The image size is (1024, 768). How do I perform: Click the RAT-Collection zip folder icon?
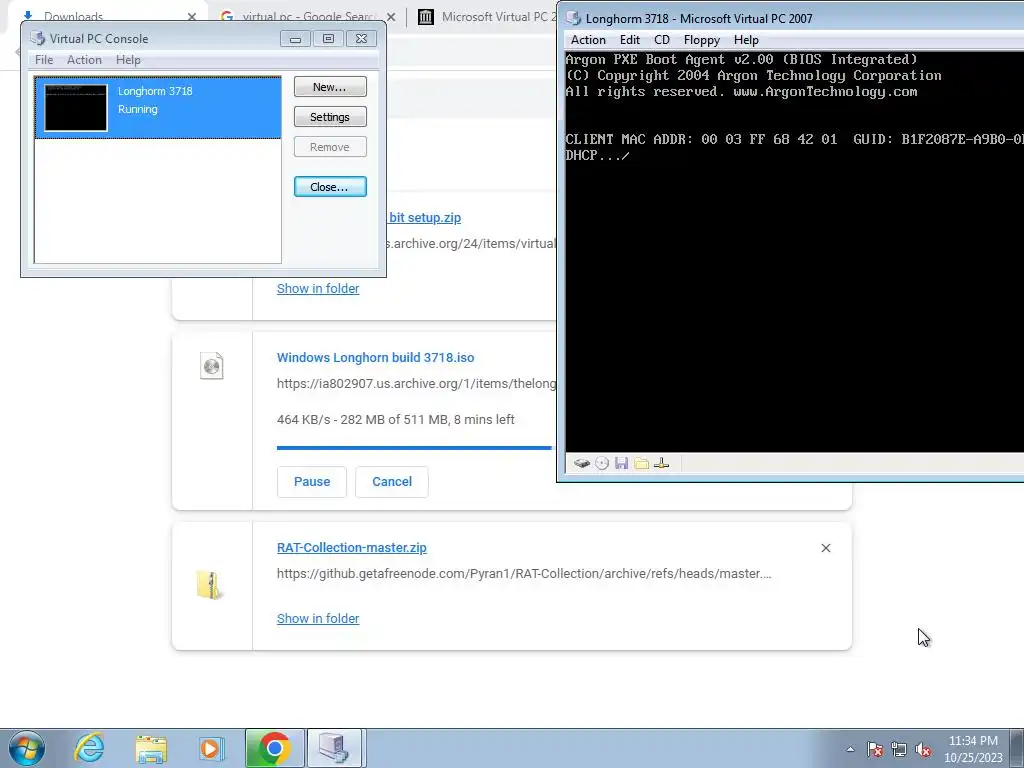click(x=210, y=584)
